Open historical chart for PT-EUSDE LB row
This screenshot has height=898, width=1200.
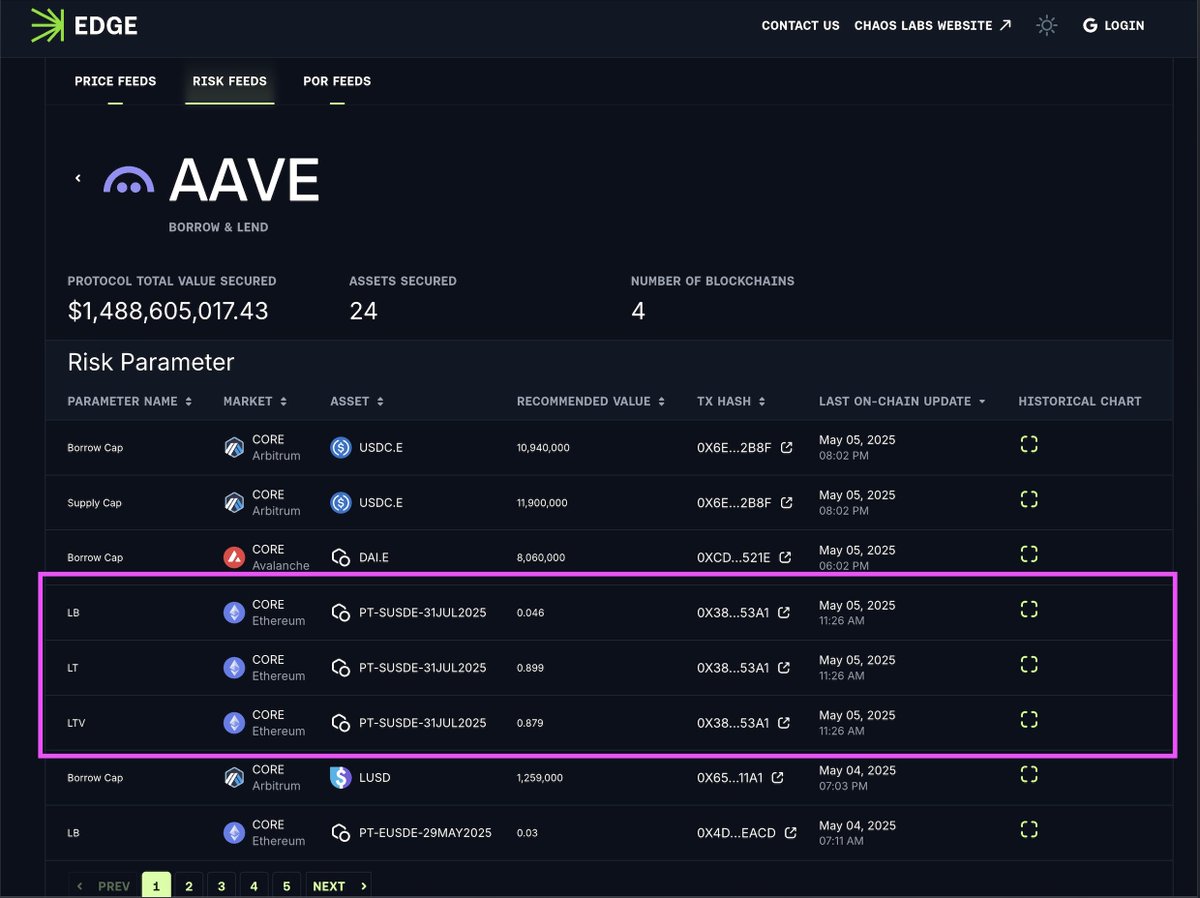click(1029, 829)
